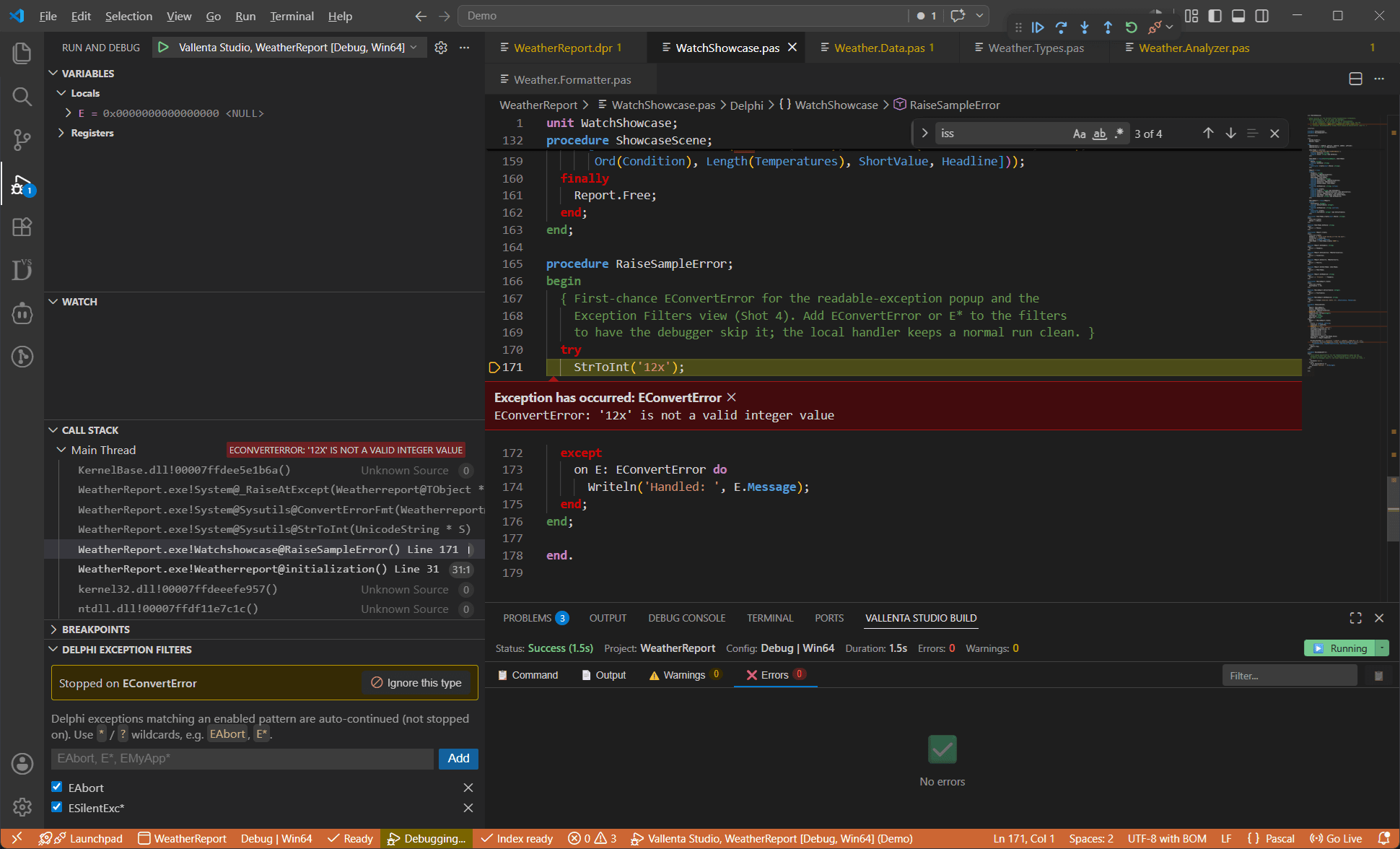Open the Running button dropdown arrow
Viewport: 1400px width, 849px height.
pyautogui.click(x=1382, y=648)
